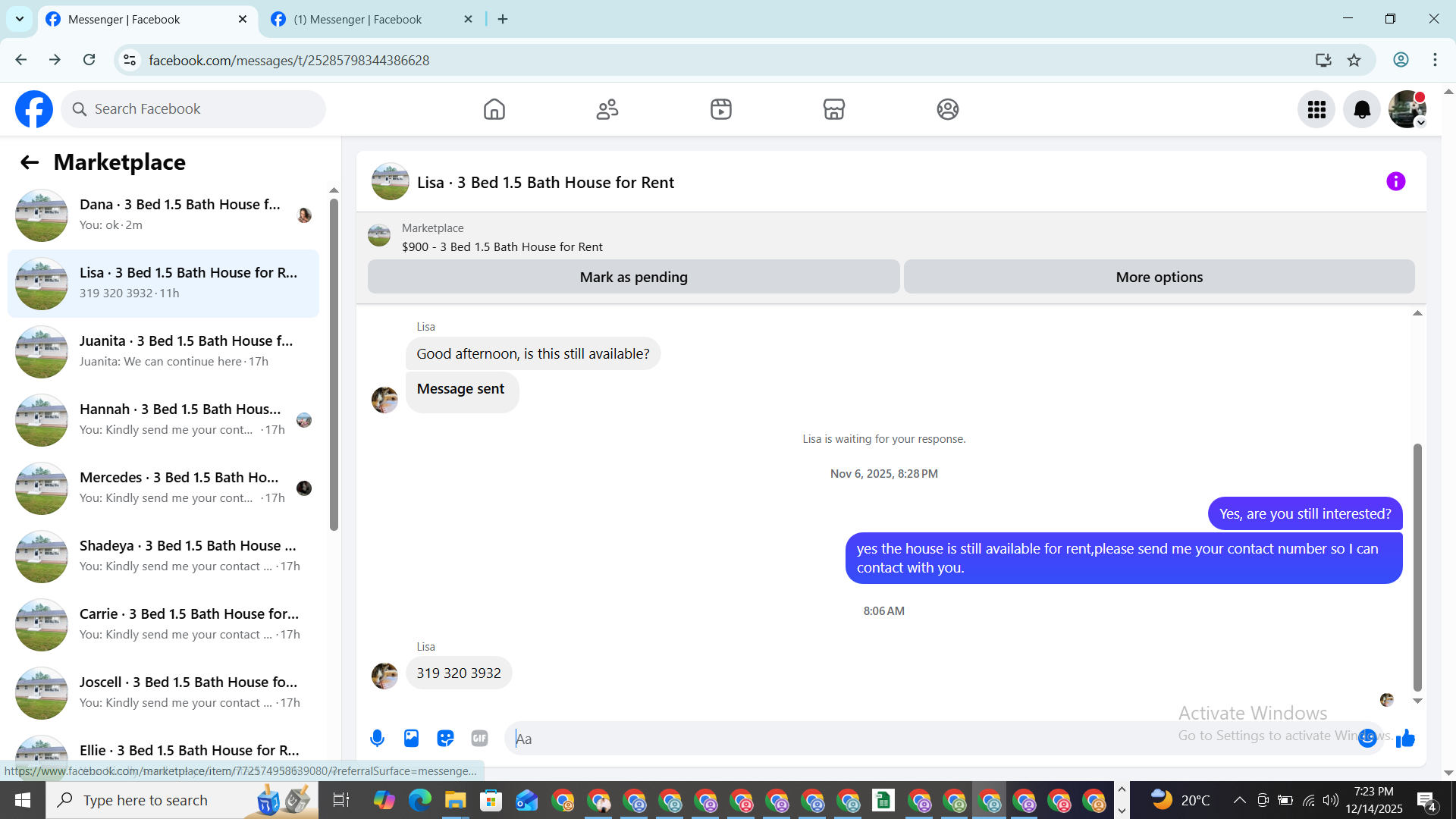The width and height of the screenshot is (1456, 819).
Task: Open the Facebook notifications bell
Action: point(1362,109)
